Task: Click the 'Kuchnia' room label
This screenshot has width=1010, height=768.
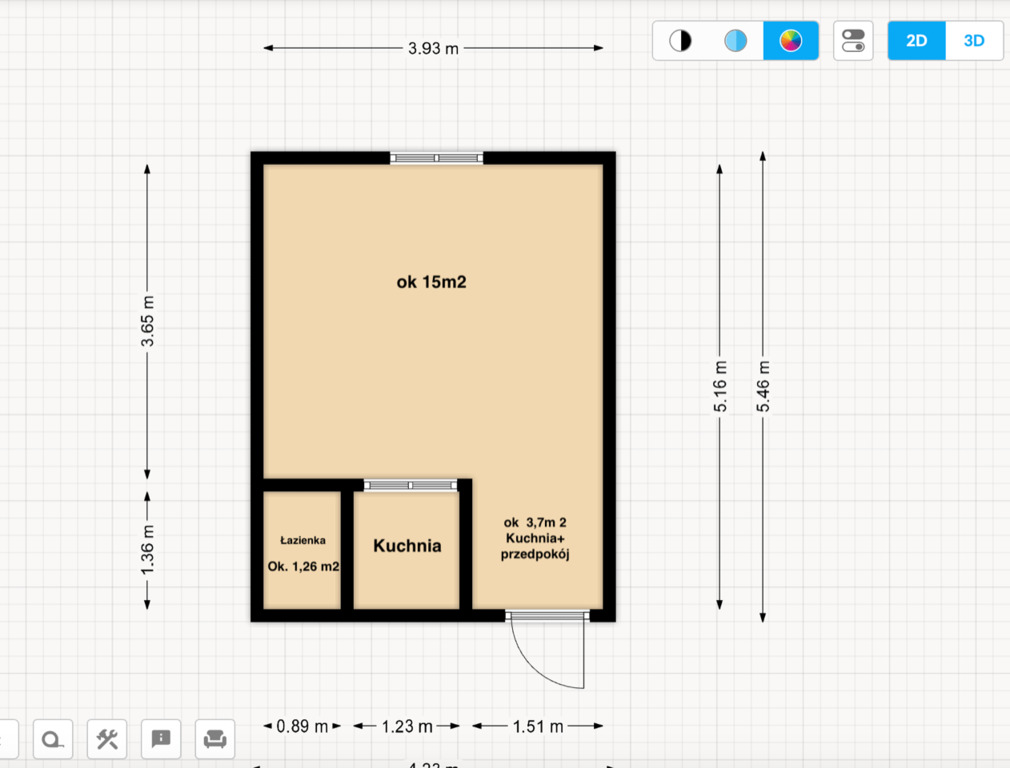Action: coord(407,546)
